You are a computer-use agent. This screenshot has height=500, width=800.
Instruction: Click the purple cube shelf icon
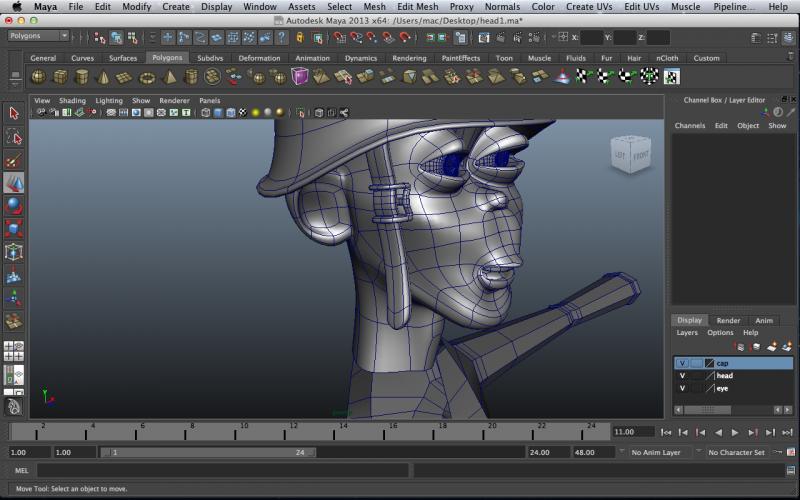pos(301,77)
